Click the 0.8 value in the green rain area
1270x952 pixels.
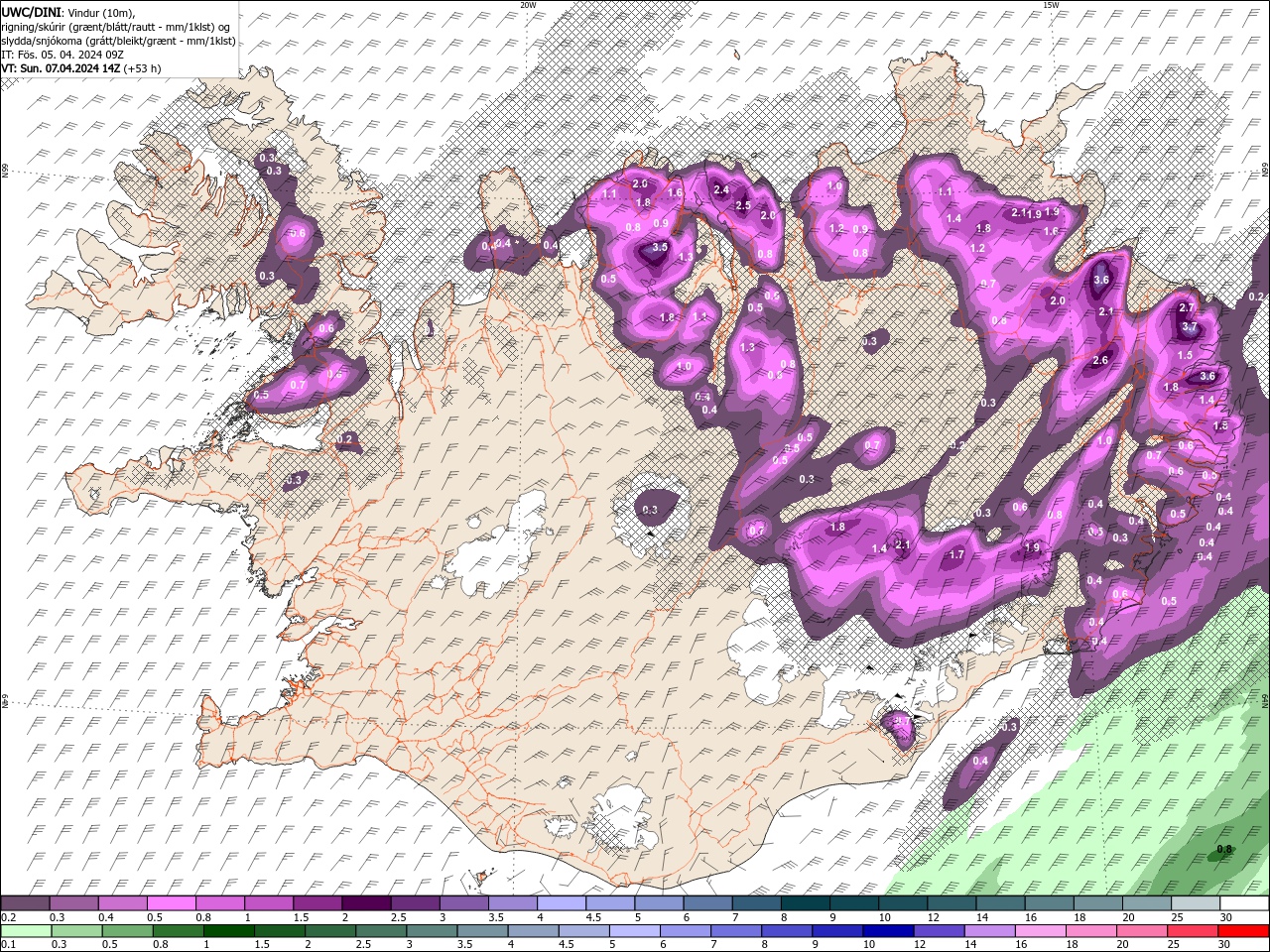(1224, 850)
